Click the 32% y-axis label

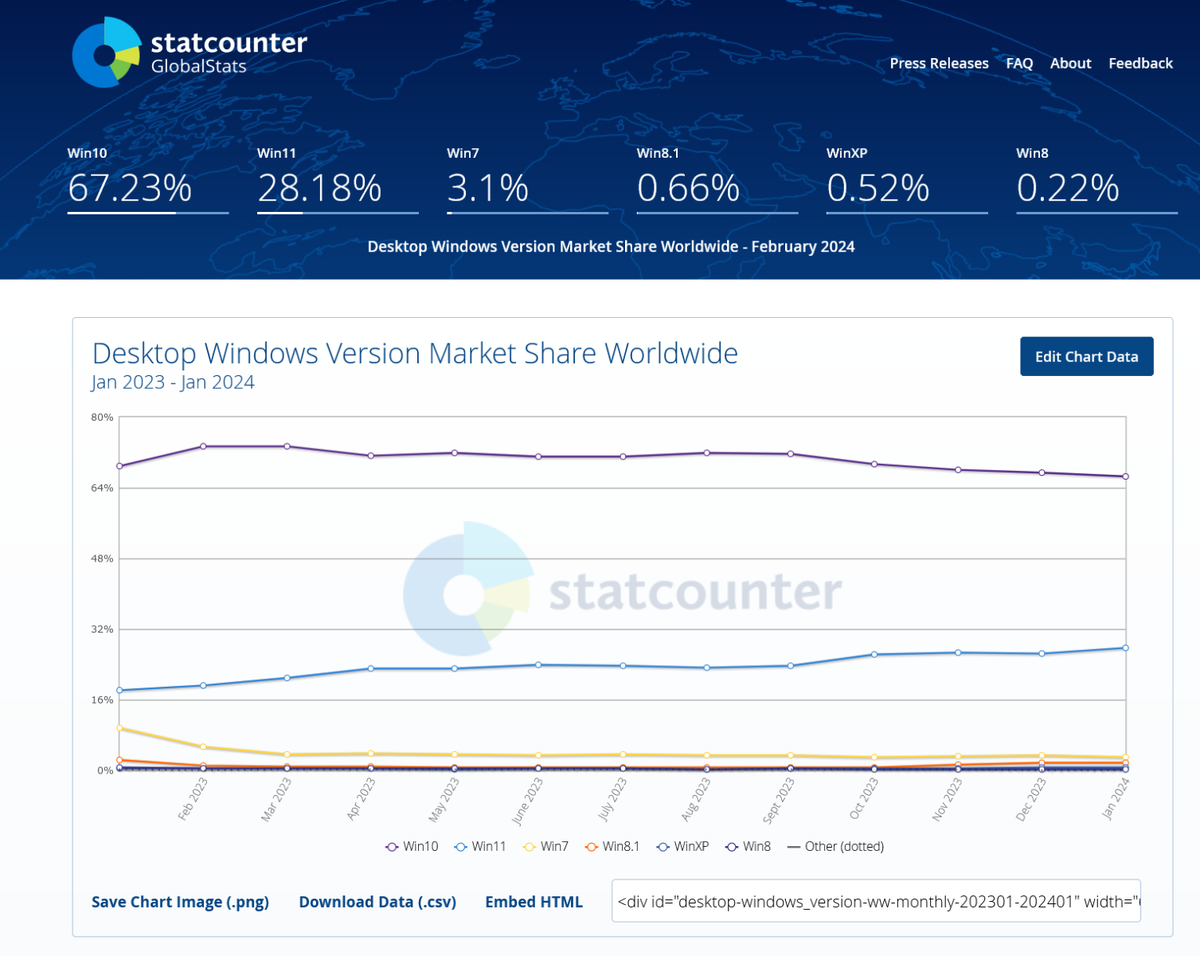(102, 629)
